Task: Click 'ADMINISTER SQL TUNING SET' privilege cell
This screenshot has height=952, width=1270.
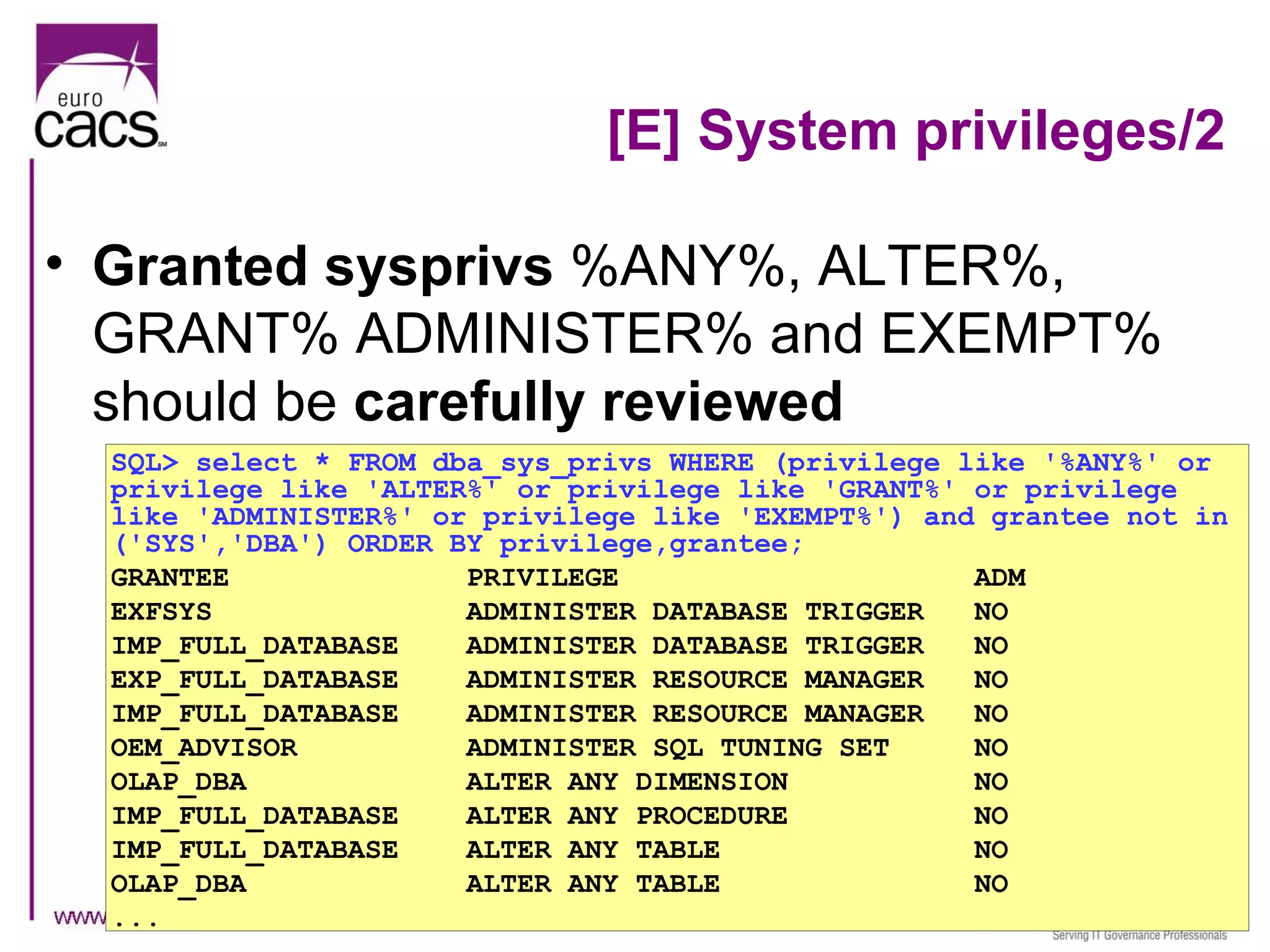Action: [678, 748]
